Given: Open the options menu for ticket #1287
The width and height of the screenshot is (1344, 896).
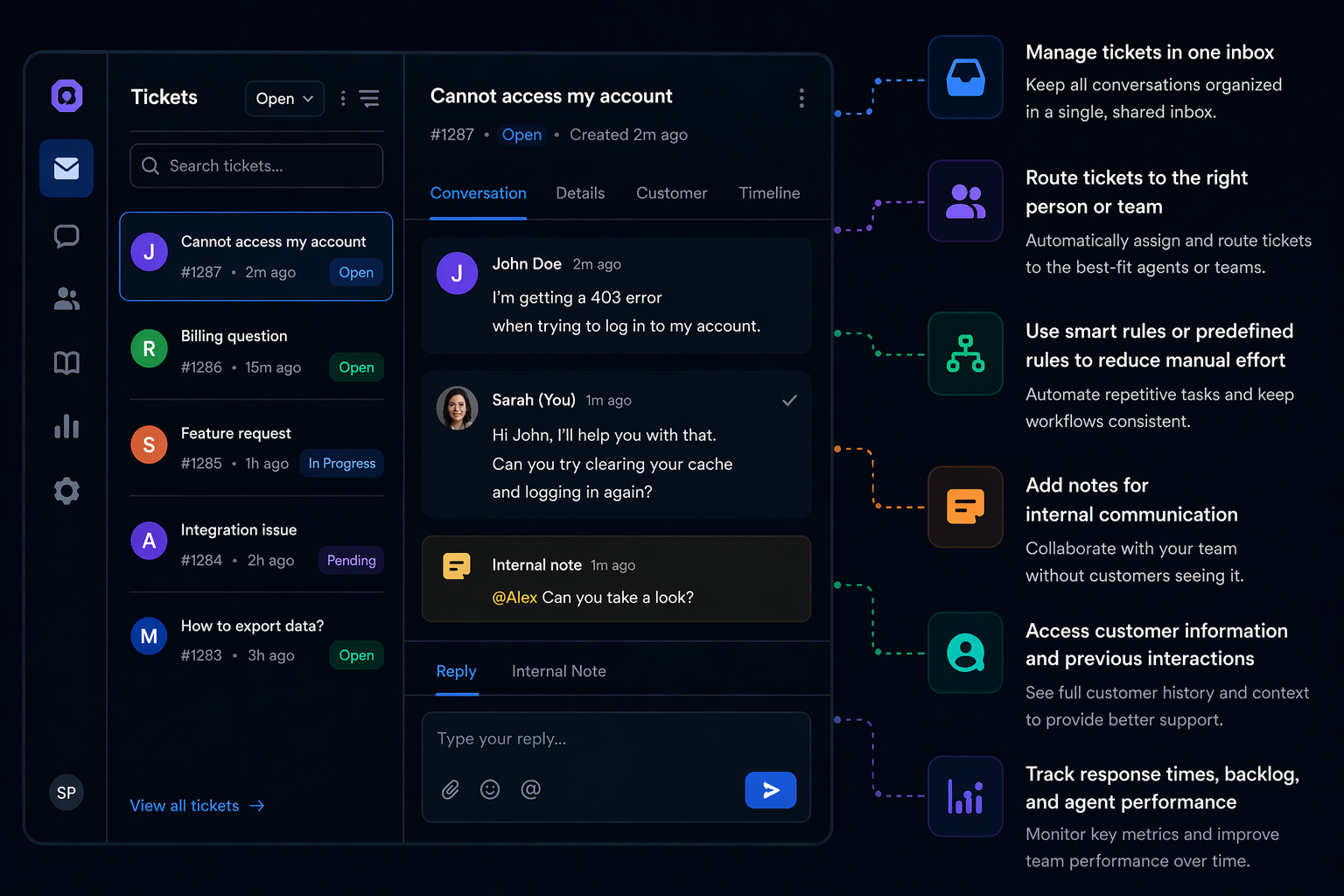Looking at the screenshot, I should (801, 98).
